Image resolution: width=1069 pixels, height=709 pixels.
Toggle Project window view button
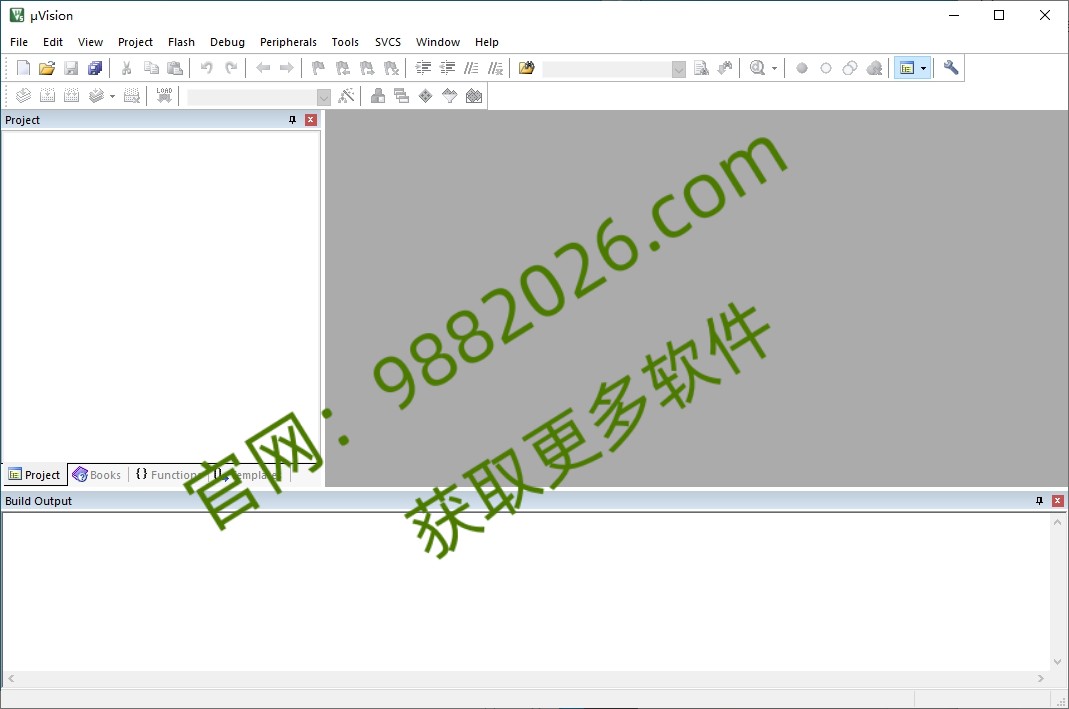pos(906,68)
